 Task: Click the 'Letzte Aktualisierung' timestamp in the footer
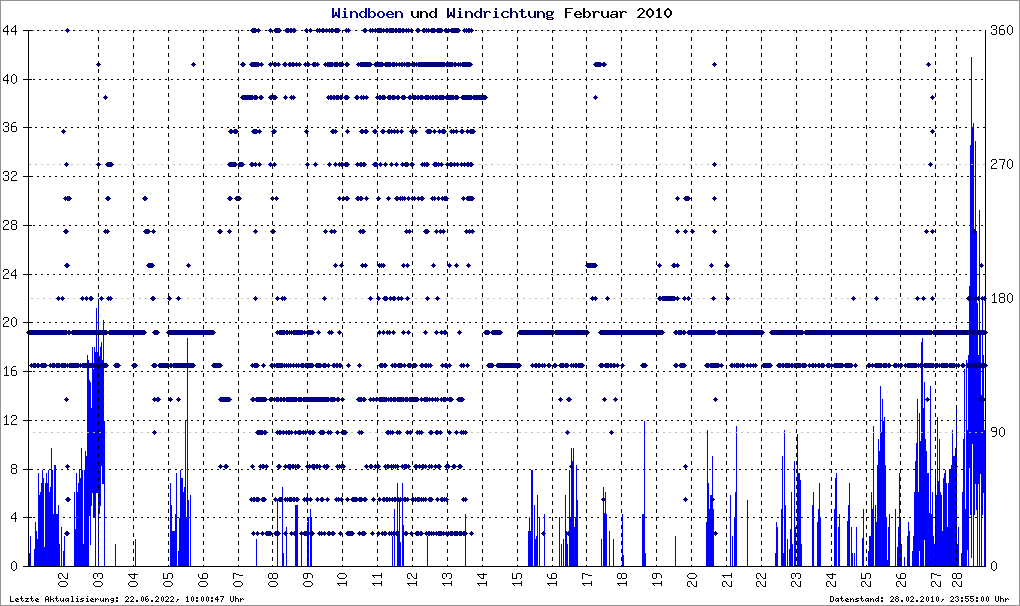tap(126, 599)
